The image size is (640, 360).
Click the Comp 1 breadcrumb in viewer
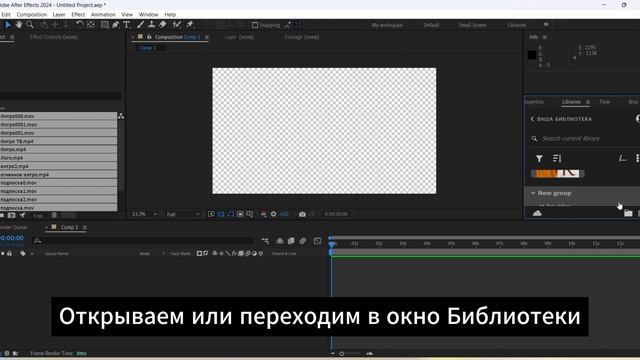(147, 48)
